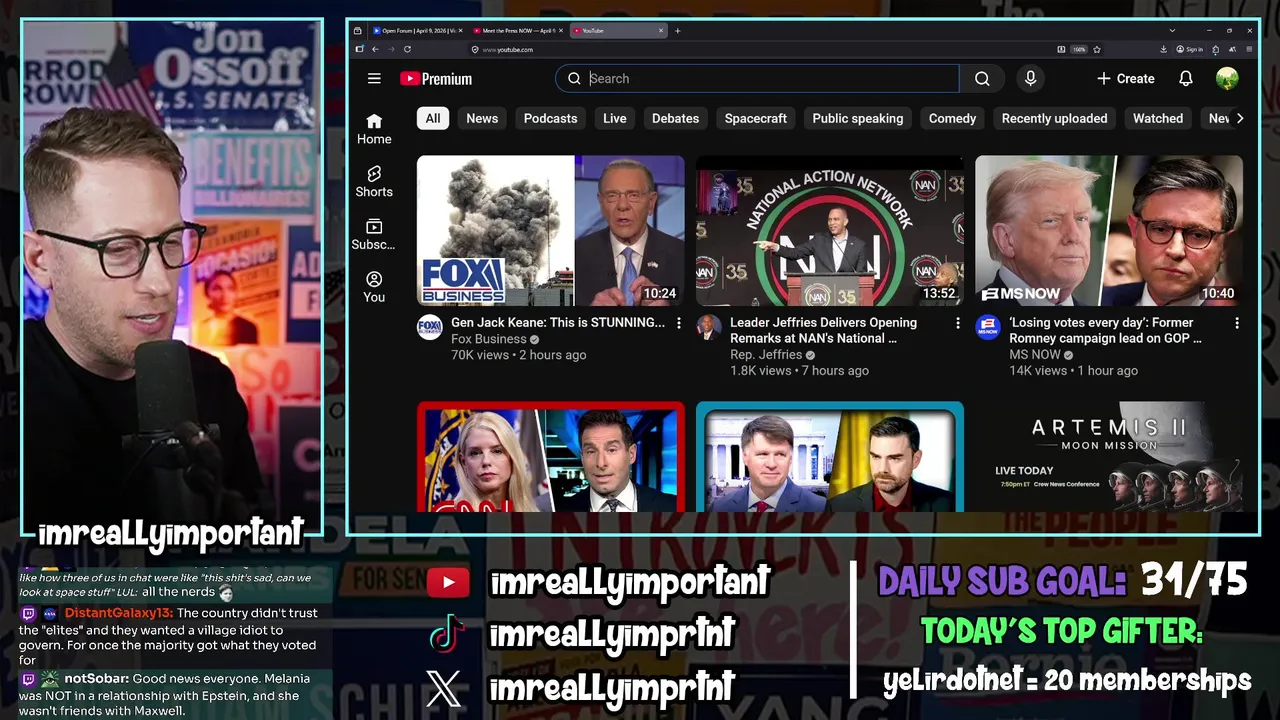Open more options for Gen Jack Keane video
The image size is (1280, 720).
point(679,323)
